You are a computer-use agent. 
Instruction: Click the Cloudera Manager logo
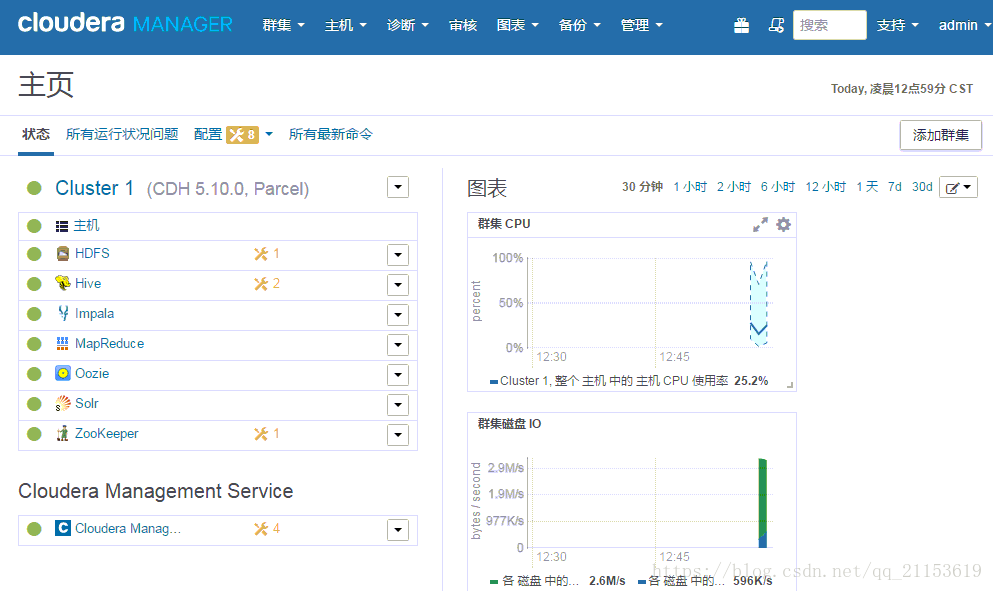[x=125, y=23]
